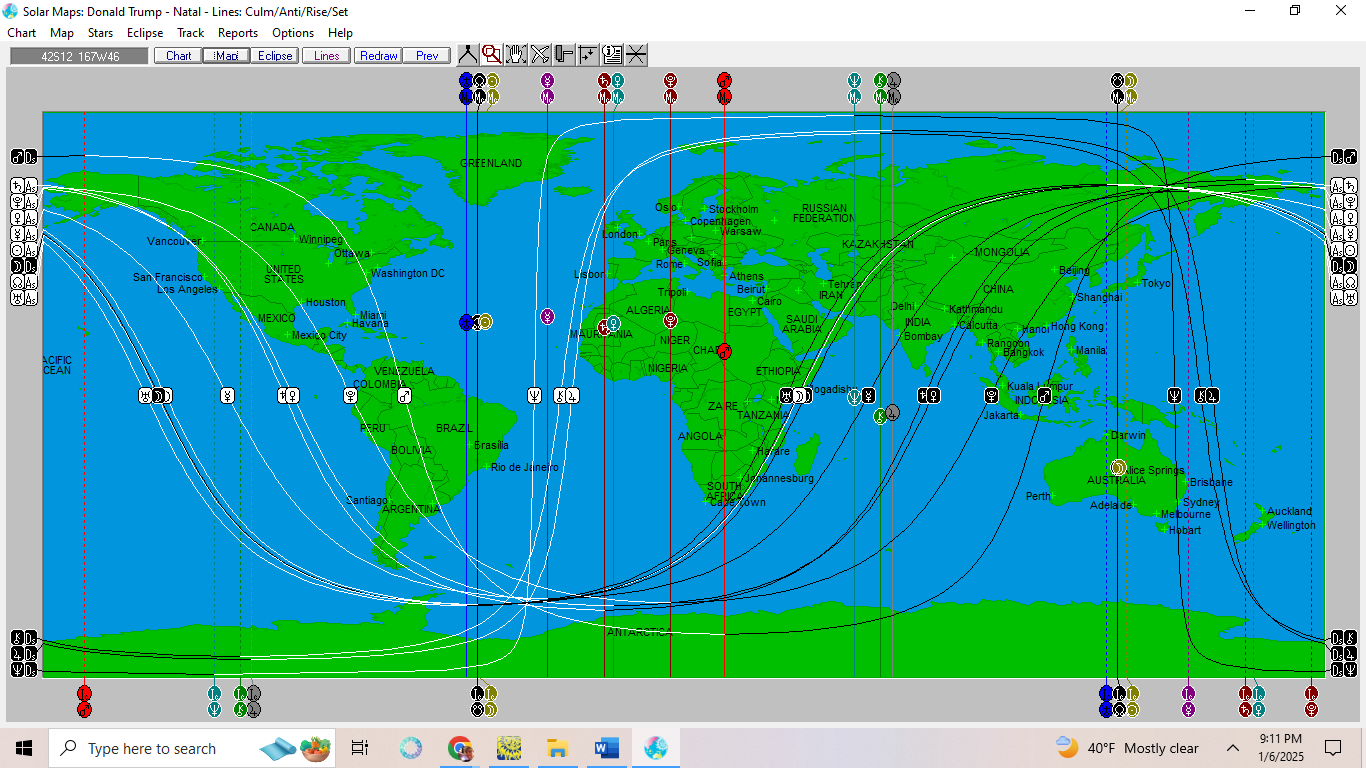Open the Reports menu
Viewport: 1366px width, 768px height.
pyautogui.click(x=238, y=33)
